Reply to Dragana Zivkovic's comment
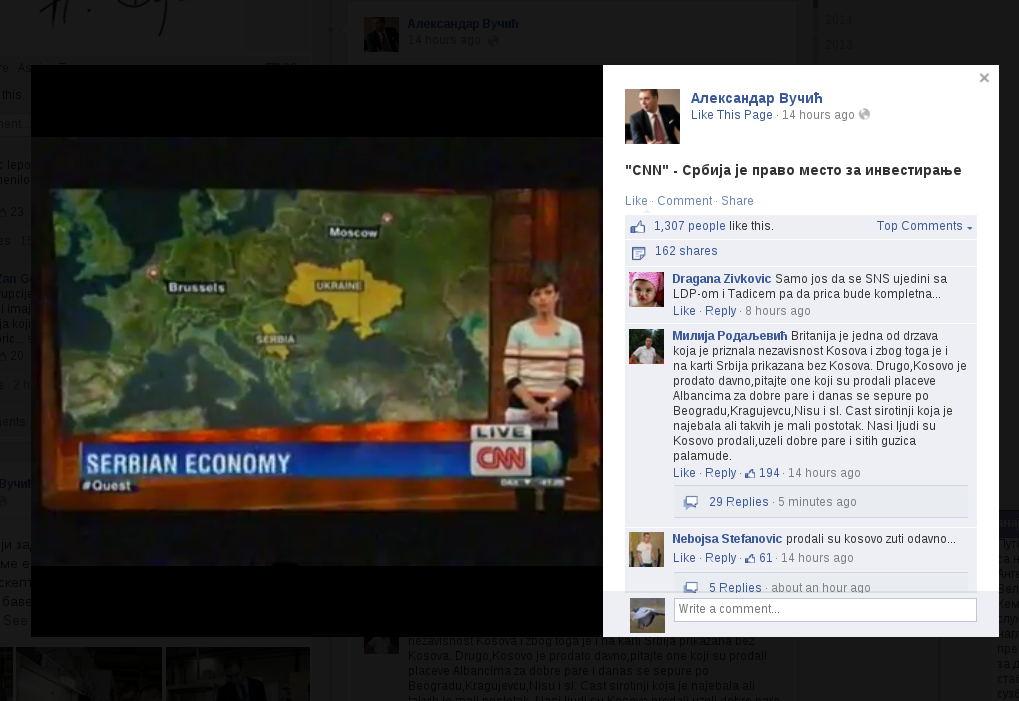The height and width of the screenshot is (701, 1019). click(x=721, y=311)
